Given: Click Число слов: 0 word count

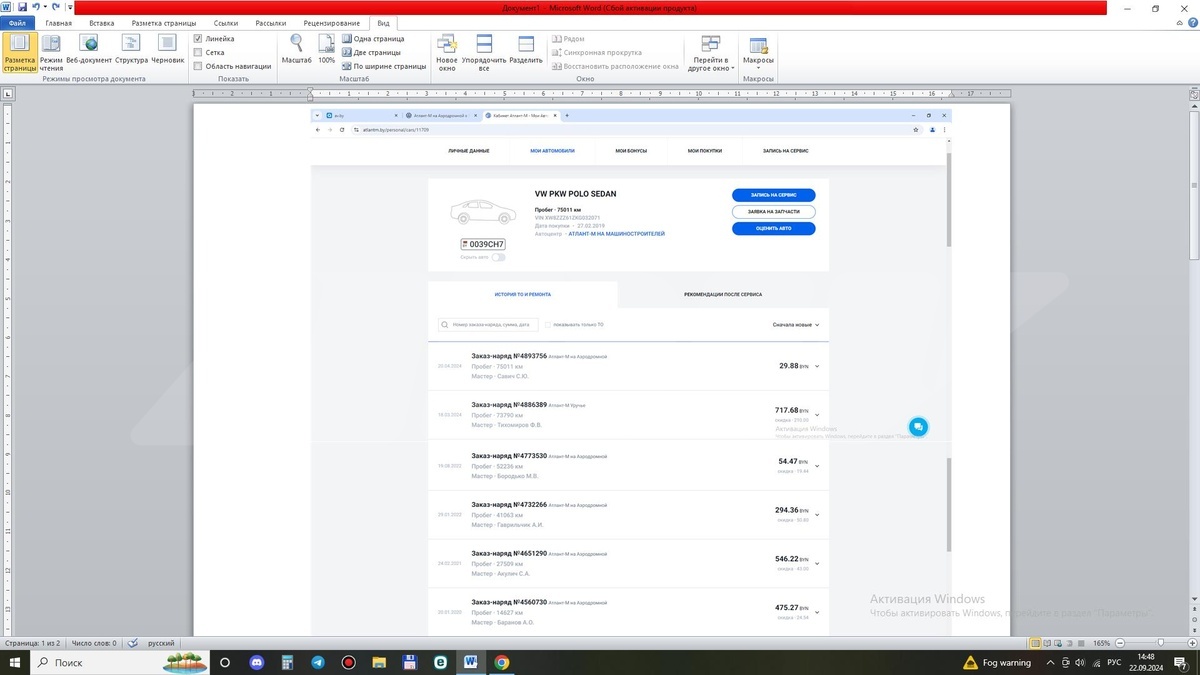Looking at the screenshot, I should (93, 643).
